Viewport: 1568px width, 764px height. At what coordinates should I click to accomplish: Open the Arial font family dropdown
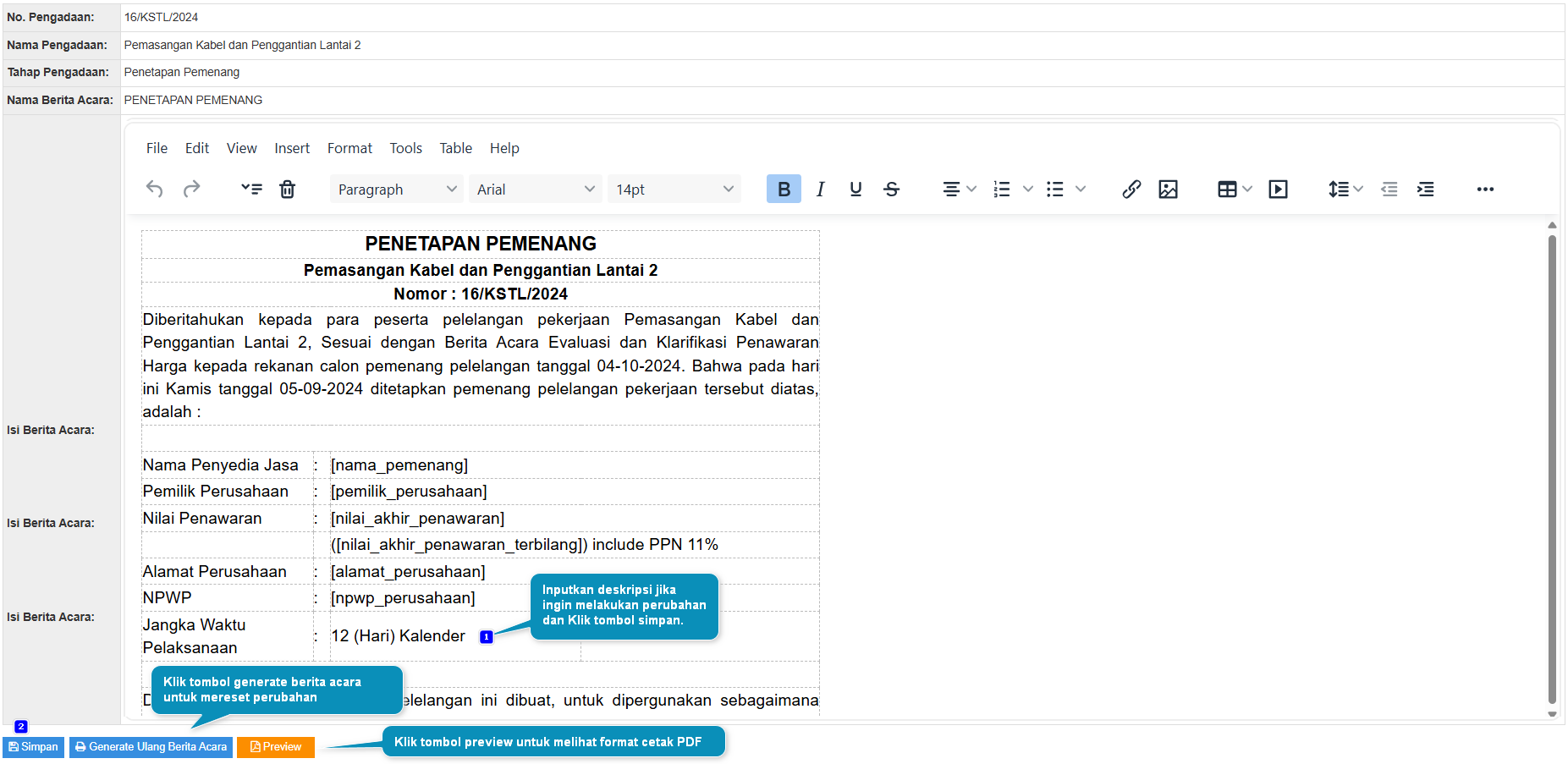[535, 189]
